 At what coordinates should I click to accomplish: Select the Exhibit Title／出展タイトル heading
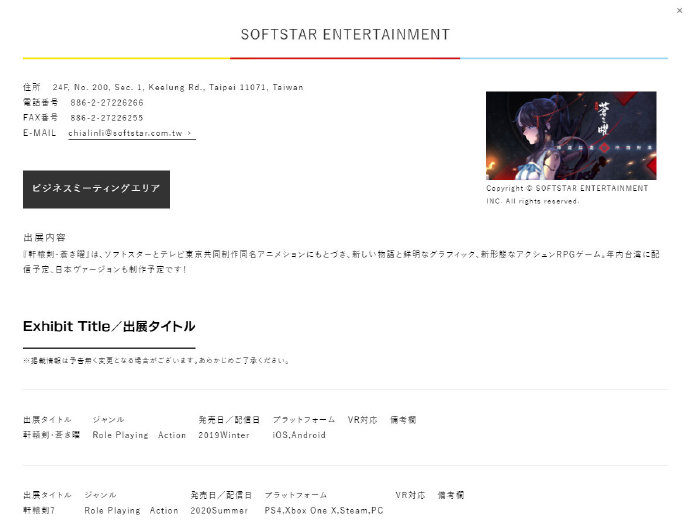click(x=109, y=326)
